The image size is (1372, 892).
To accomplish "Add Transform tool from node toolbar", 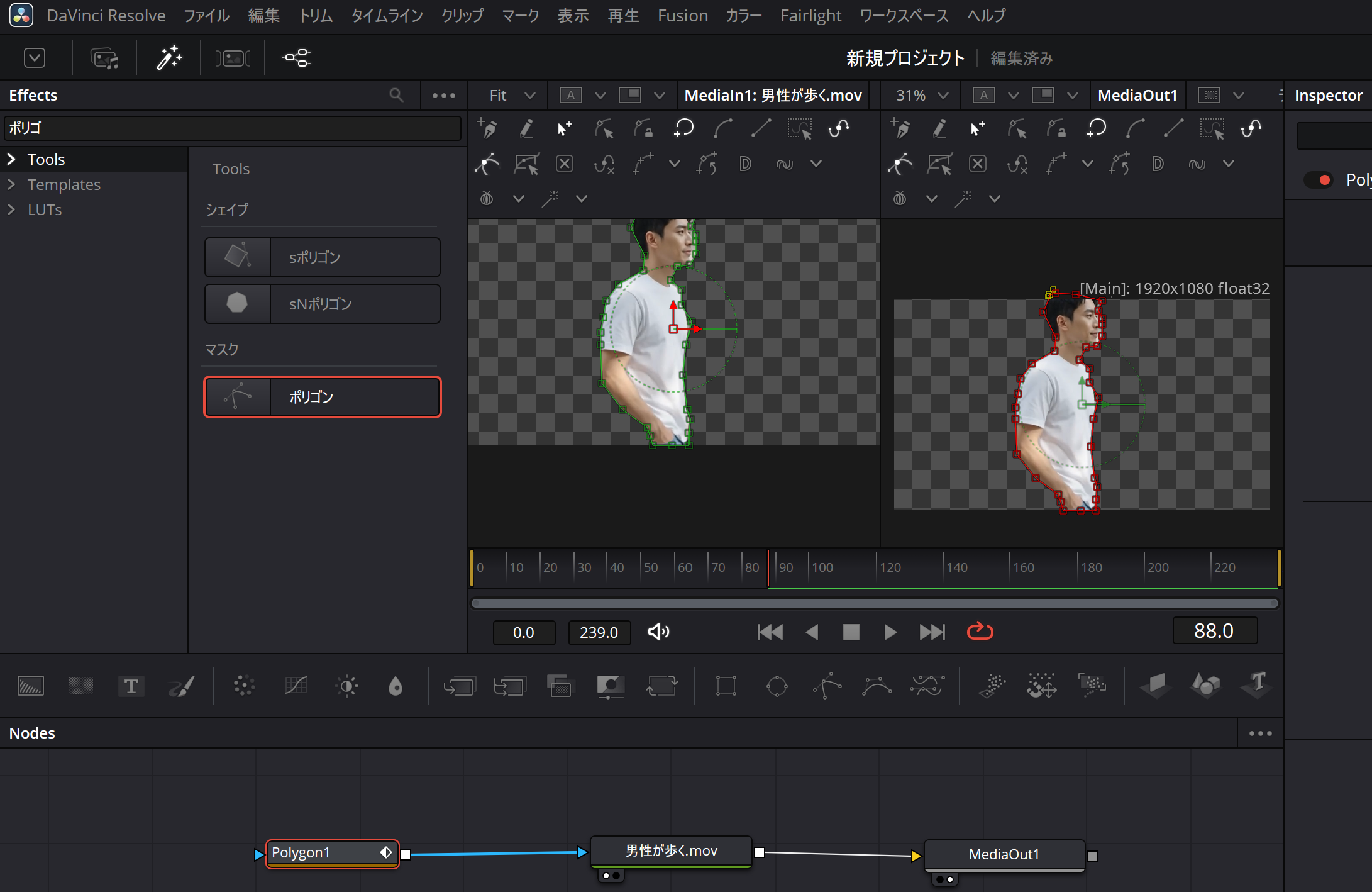I will pos(661,686).
